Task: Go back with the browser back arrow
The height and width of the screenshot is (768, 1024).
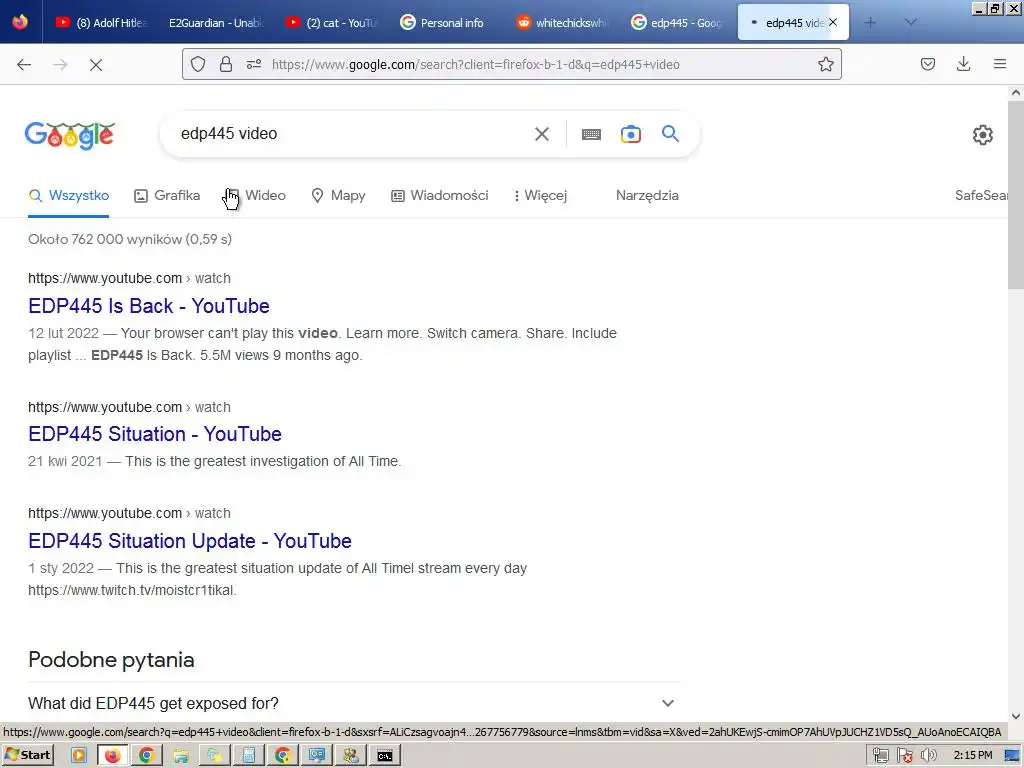Action: click(24, 65)
